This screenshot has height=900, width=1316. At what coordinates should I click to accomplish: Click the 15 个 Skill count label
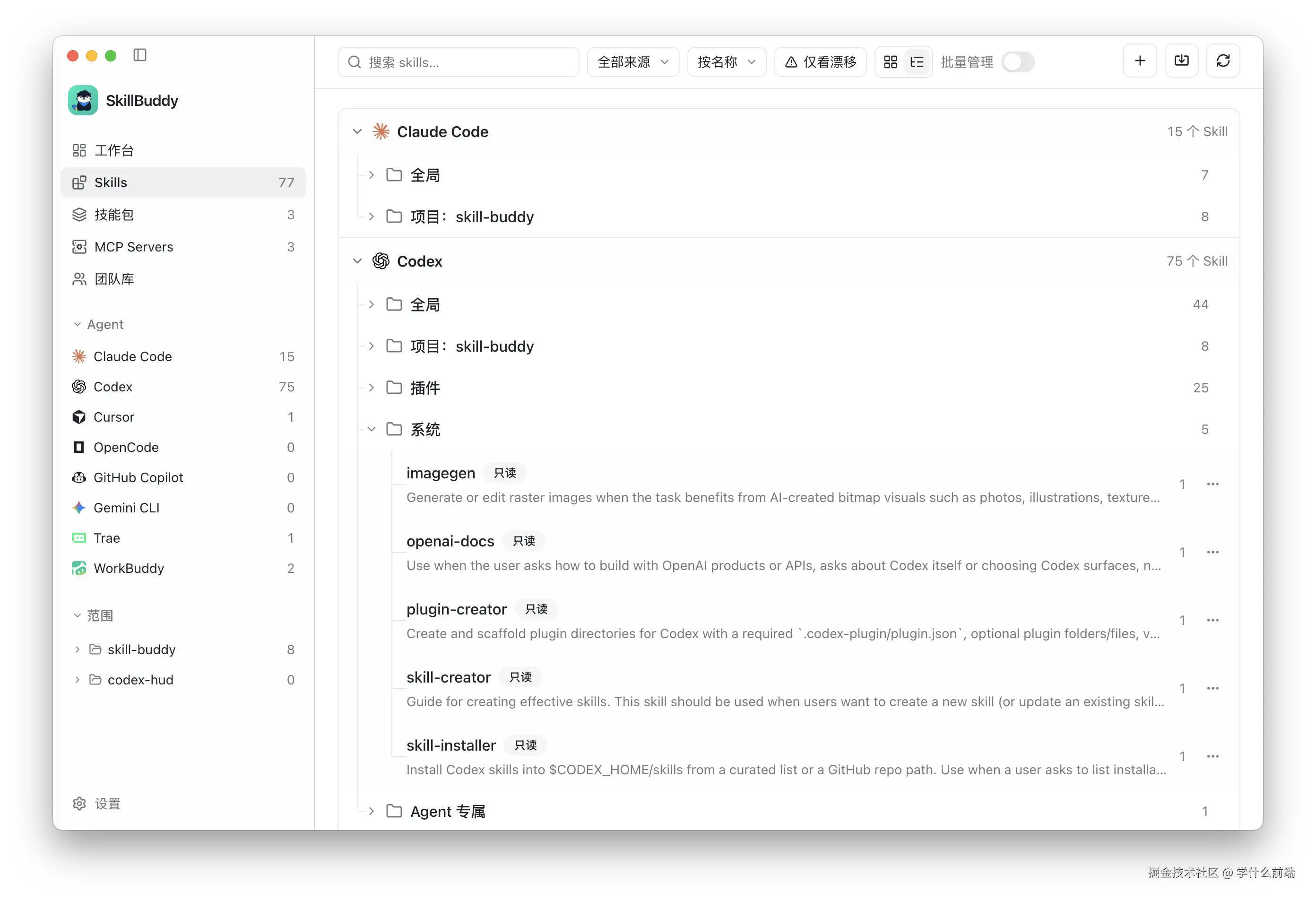1197,131
